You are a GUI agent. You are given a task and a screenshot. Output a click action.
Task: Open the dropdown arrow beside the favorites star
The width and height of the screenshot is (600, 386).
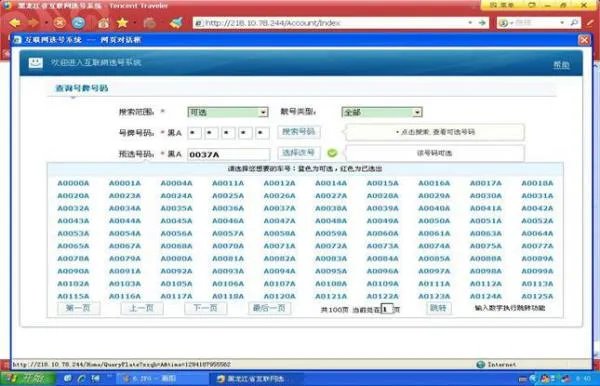click(x=135, y=23)
